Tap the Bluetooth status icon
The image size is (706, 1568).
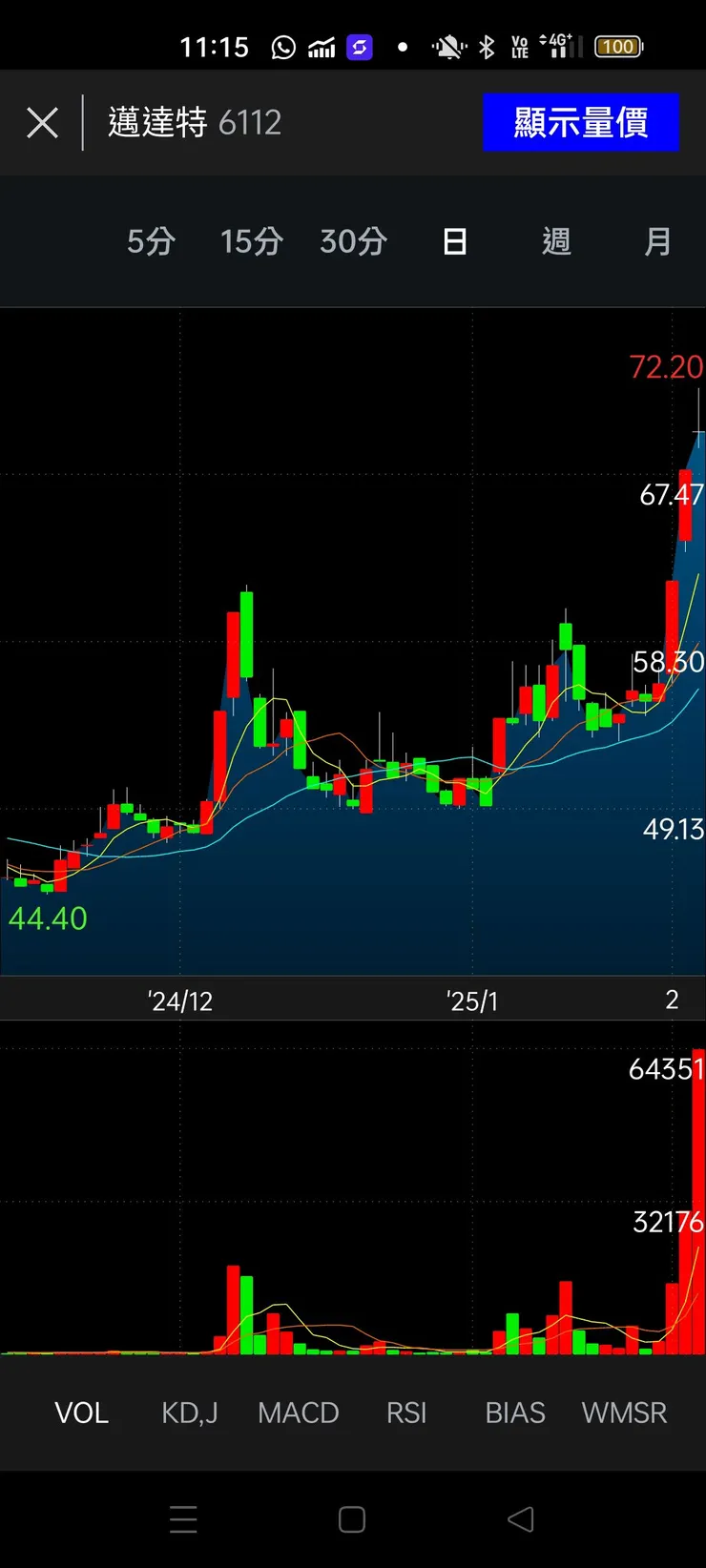tap(487, 47)
